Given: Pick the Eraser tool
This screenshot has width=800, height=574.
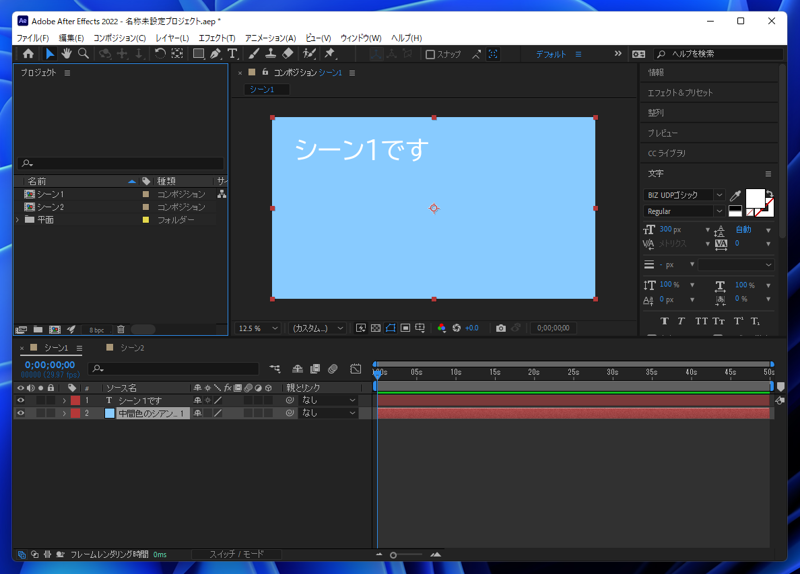Looking at the screenshot, I should [288, 54].
